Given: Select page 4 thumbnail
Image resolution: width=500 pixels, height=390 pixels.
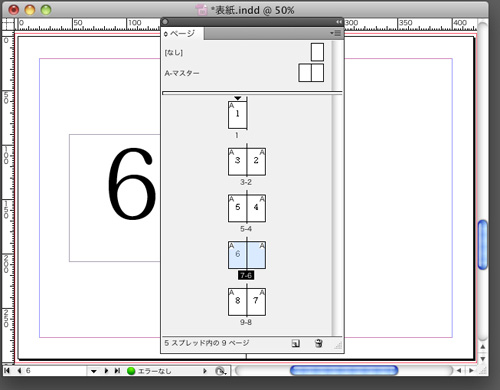Looking at the screenshot, I should click(x=256, y=208).
